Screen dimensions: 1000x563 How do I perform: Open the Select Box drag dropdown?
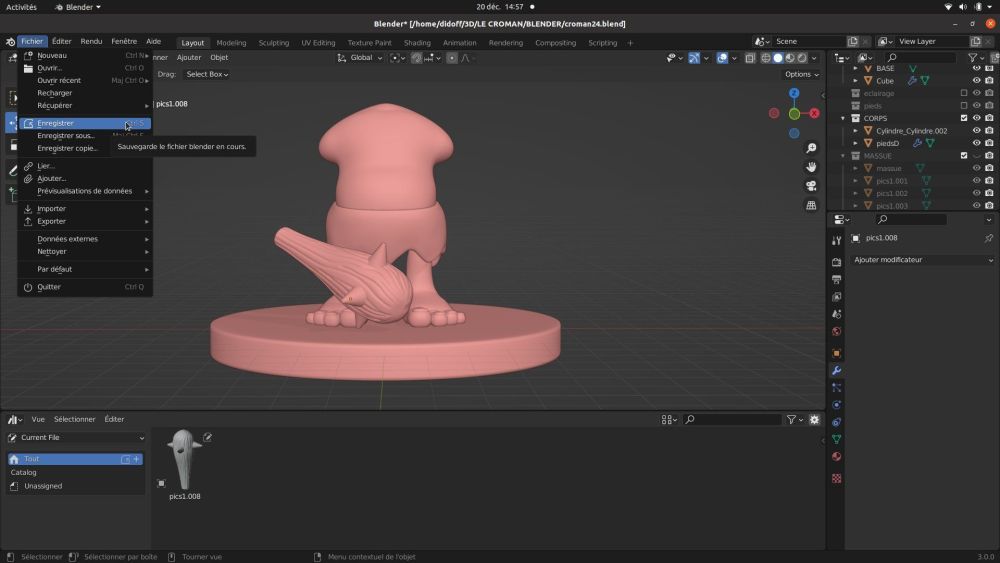tap(207, 75)
